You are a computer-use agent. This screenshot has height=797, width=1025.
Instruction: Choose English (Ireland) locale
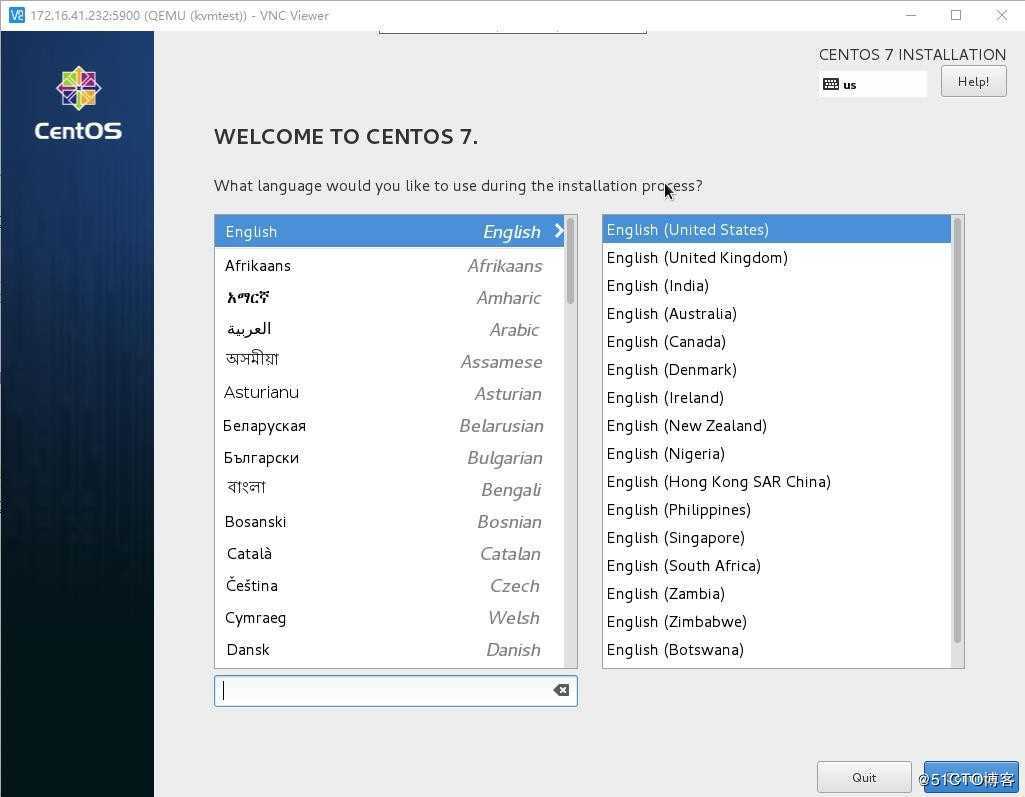click(777, 398)
